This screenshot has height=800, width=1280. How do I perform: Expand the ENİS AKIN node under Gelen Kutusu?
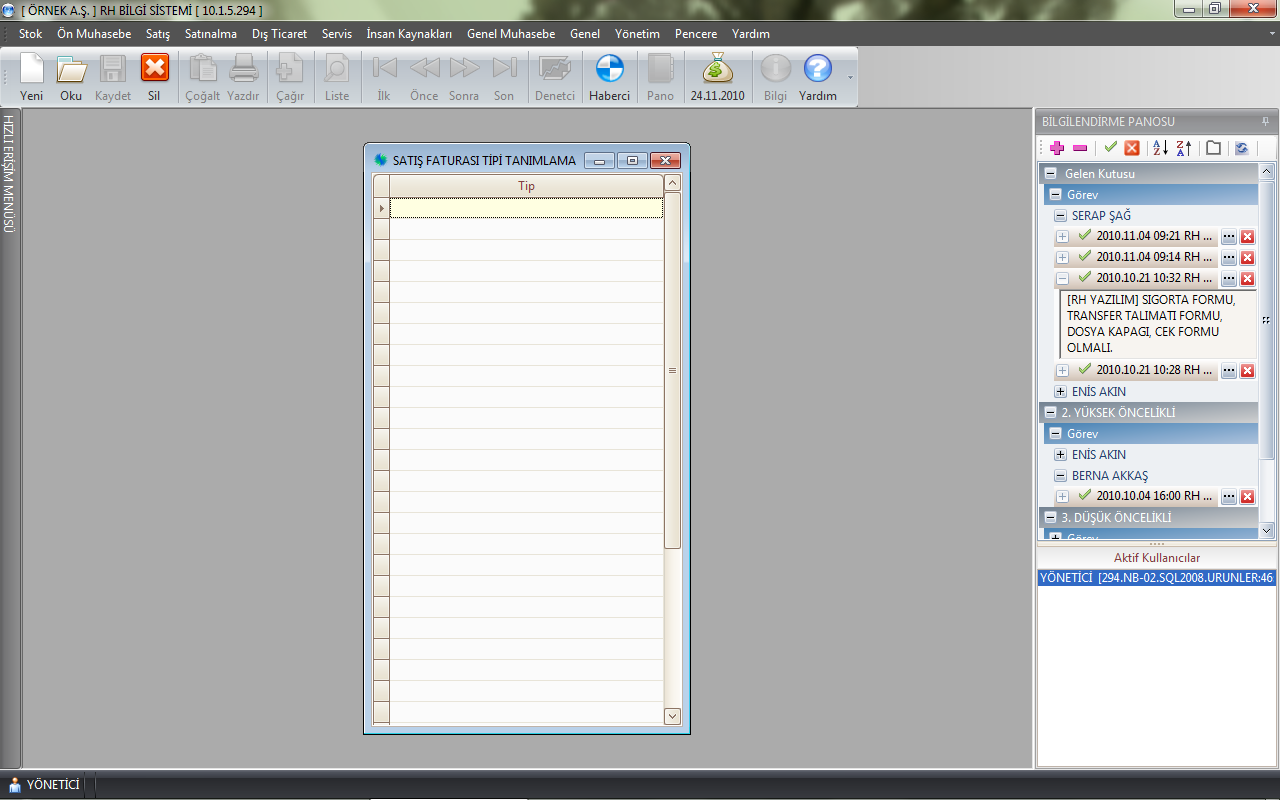1060,392
